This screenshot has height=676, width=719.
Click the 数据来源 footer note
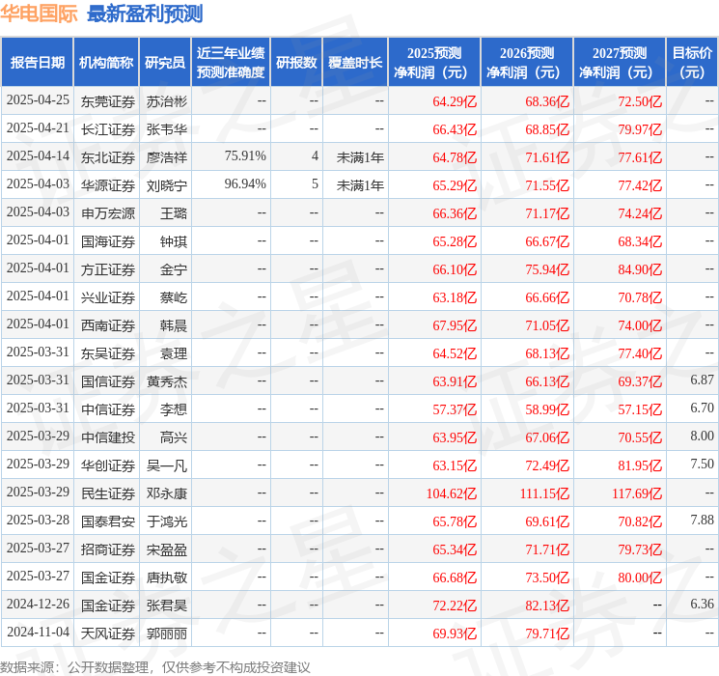155,667
